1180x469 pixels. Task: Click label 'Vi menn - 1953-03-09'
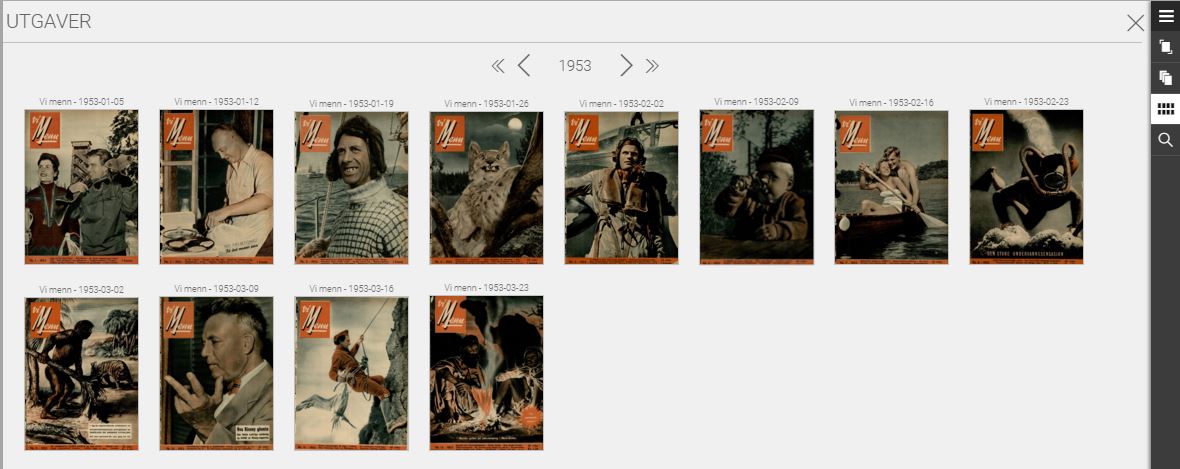(x=217, y=288)
